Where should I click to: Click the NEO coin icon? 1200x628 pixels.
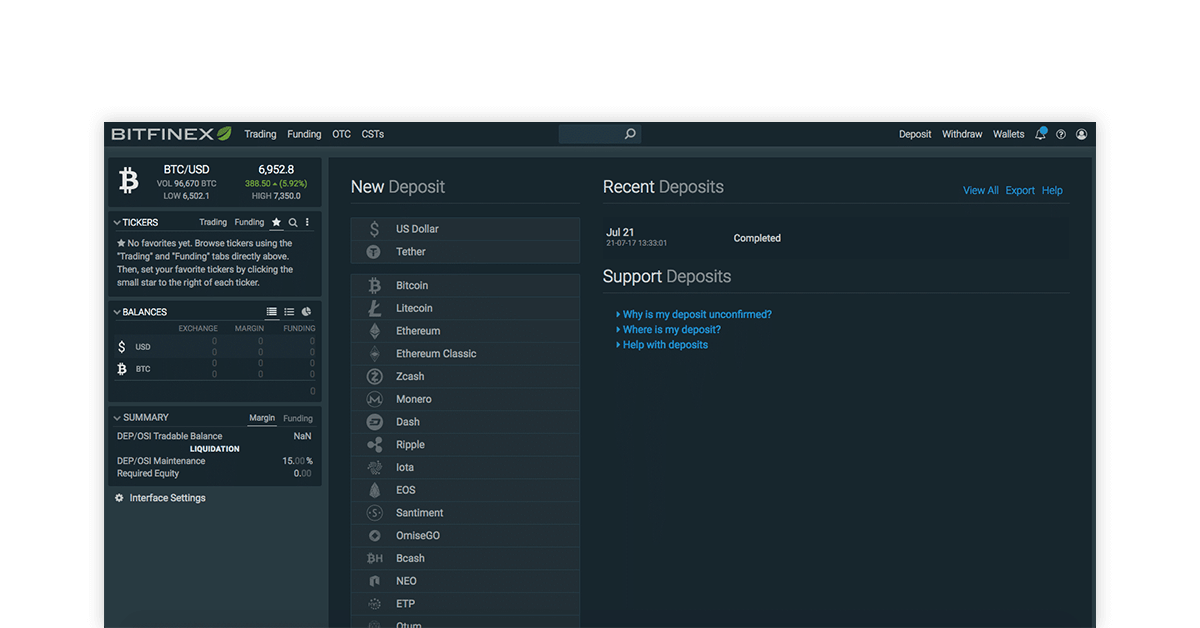(375, 581)
